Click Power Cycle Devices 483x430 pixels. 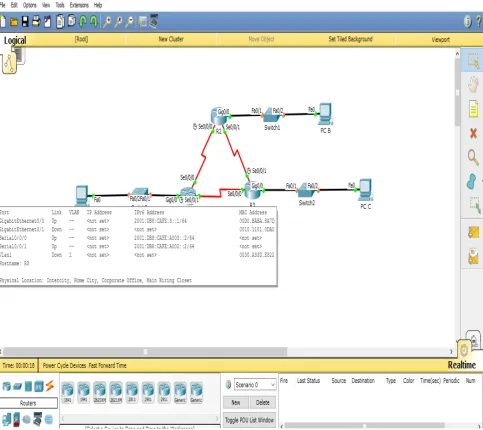tap(64, 366)
